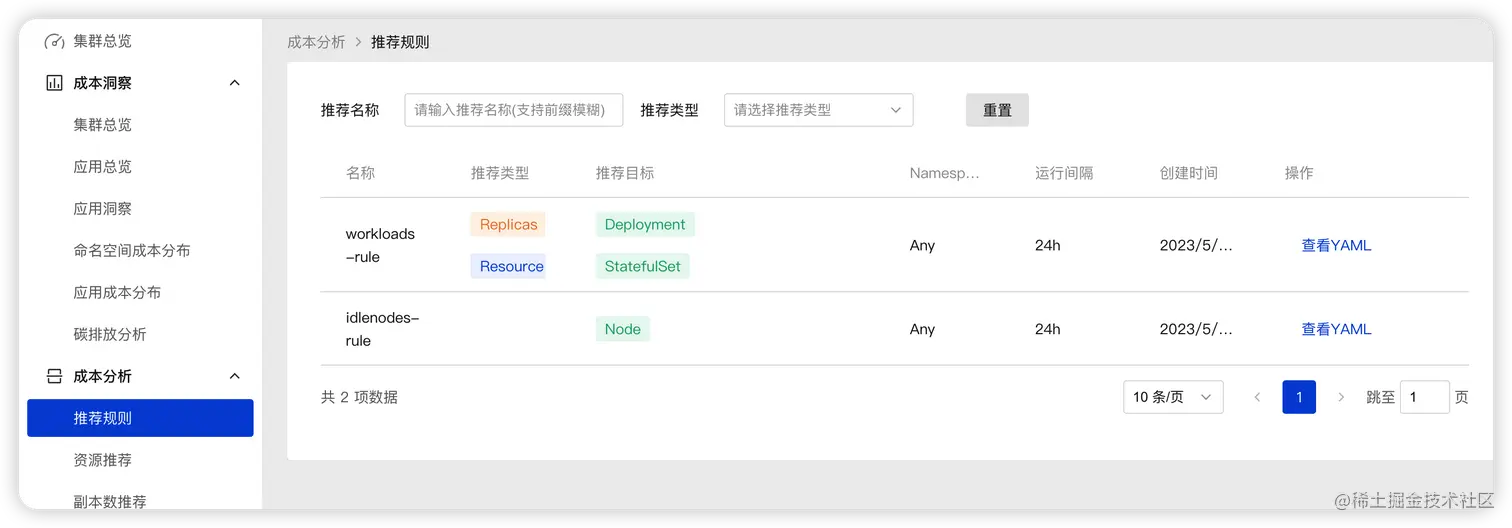Click creation date in workloads-rule row
The image size is (1512, 528).
pyautogui.click(x=1196, y=245)
